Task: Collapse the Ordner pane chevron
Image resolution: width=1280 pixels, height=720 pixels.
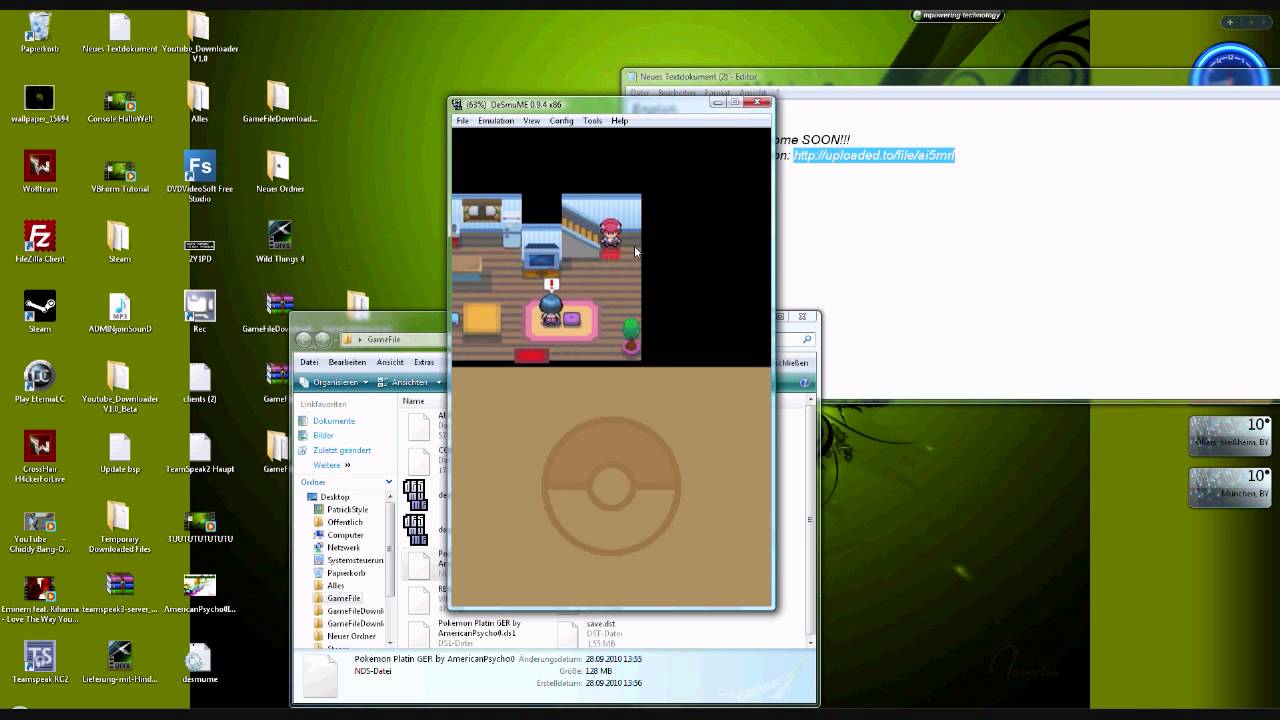Action: click(389, 482)
